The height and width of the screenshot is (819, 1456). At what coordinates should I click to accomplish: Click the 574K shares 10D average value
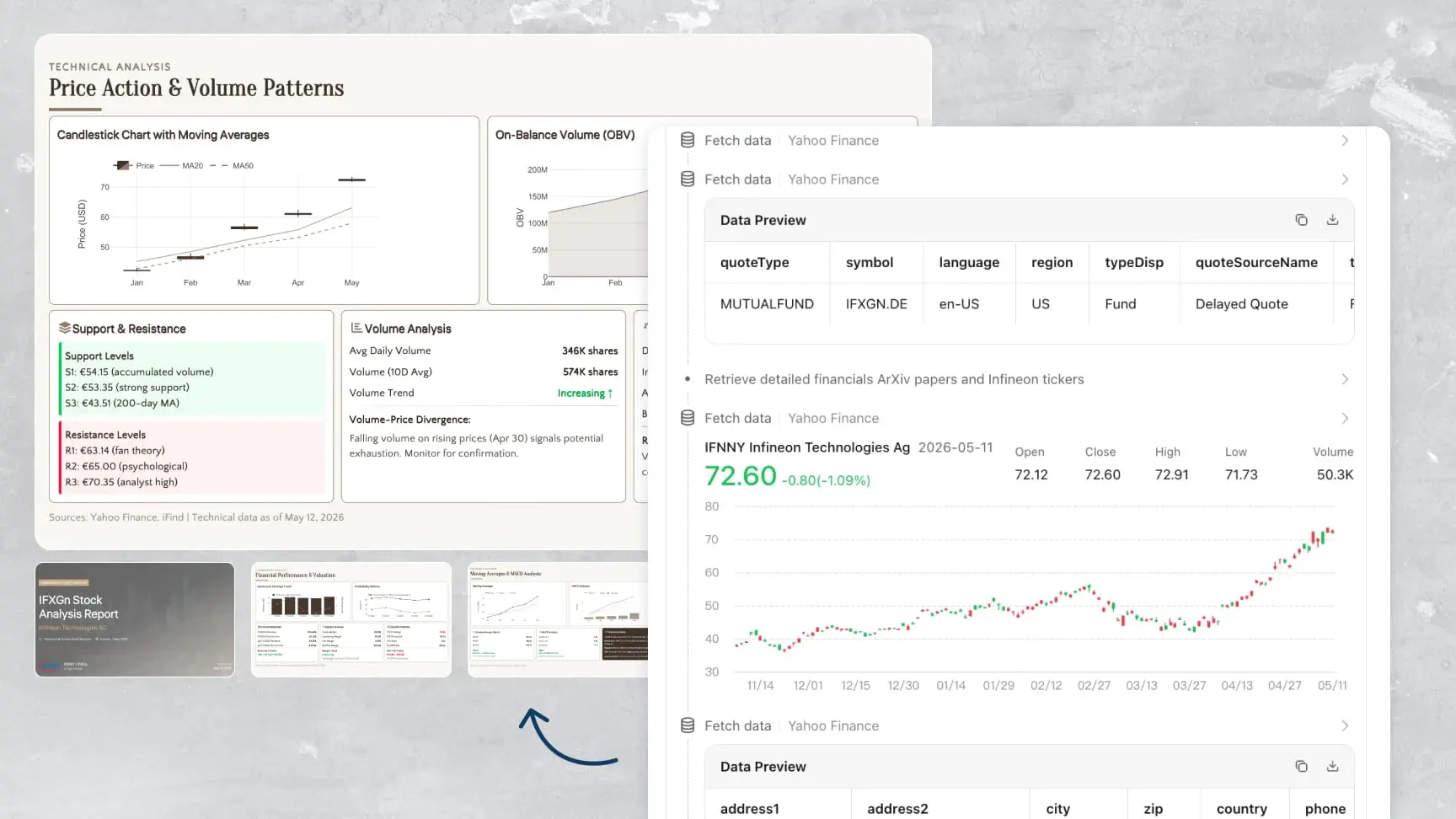point(590,372)
